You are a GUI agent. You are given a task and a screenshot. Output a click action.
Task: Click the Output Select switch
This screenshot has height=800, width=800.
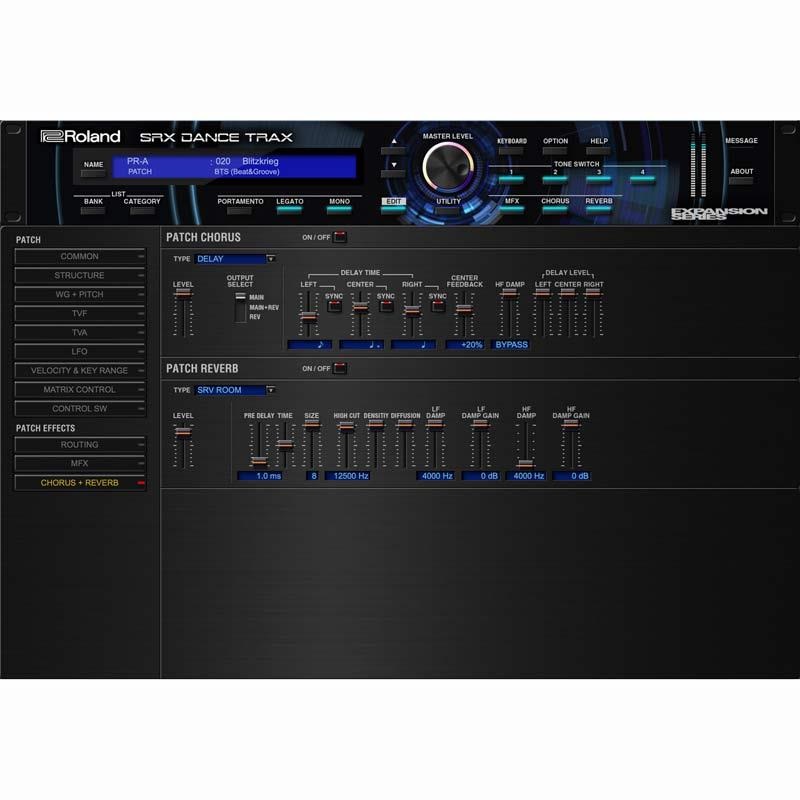pyautogui.click(x=240, y=307)
